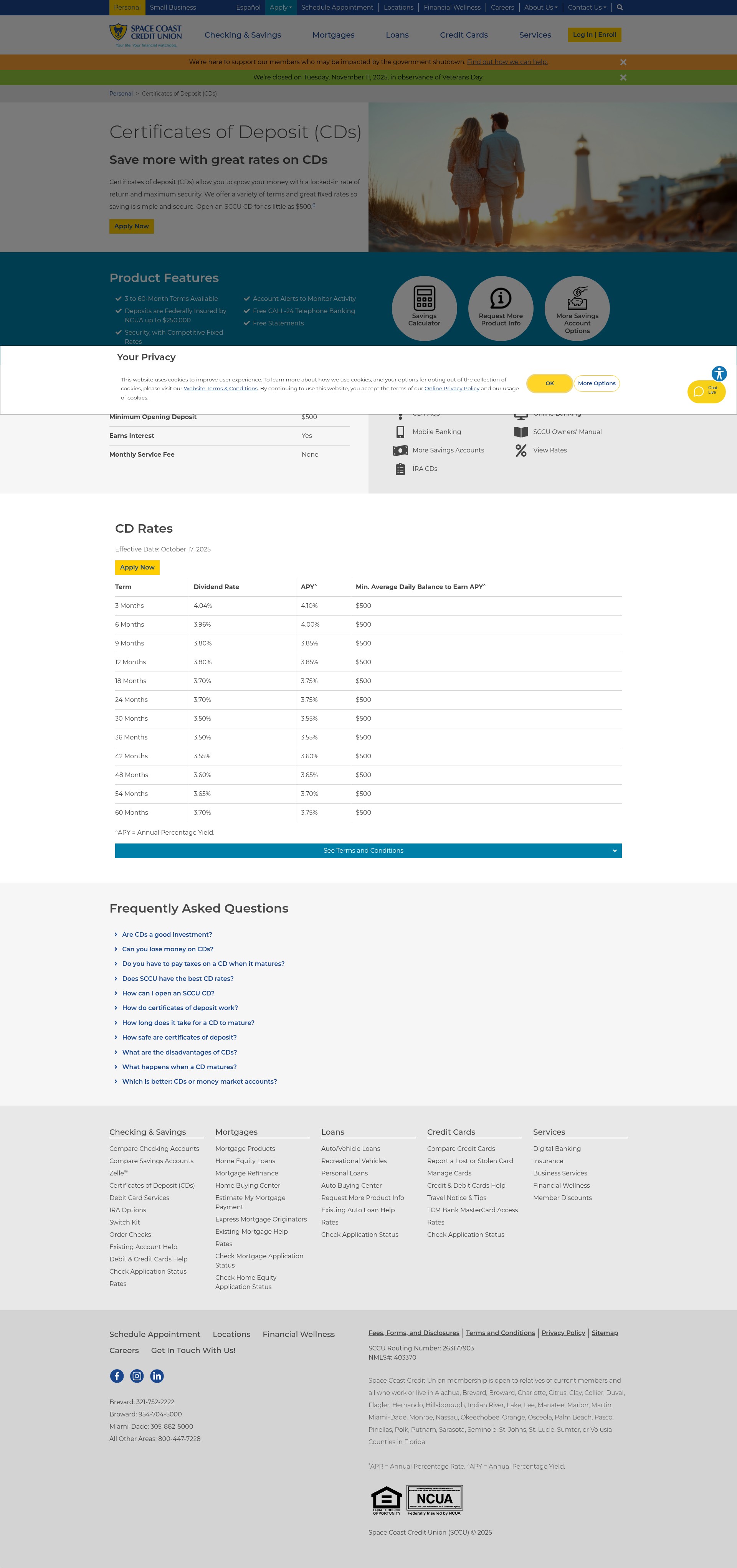Viewport: 737px width, 1568px height.
Task: Click the accessibility icon at right edge
Action: click(x=719, y=373)
